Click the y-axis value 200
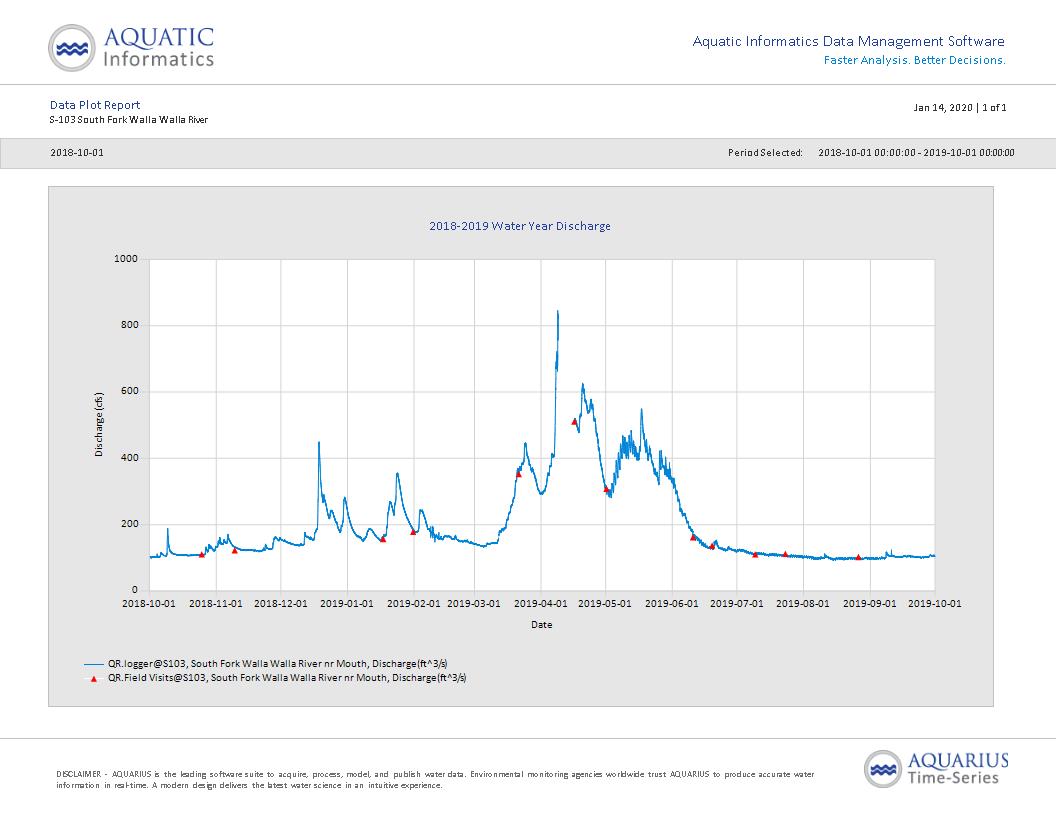Screen dimensions: 1056x816 click(129, 524)
